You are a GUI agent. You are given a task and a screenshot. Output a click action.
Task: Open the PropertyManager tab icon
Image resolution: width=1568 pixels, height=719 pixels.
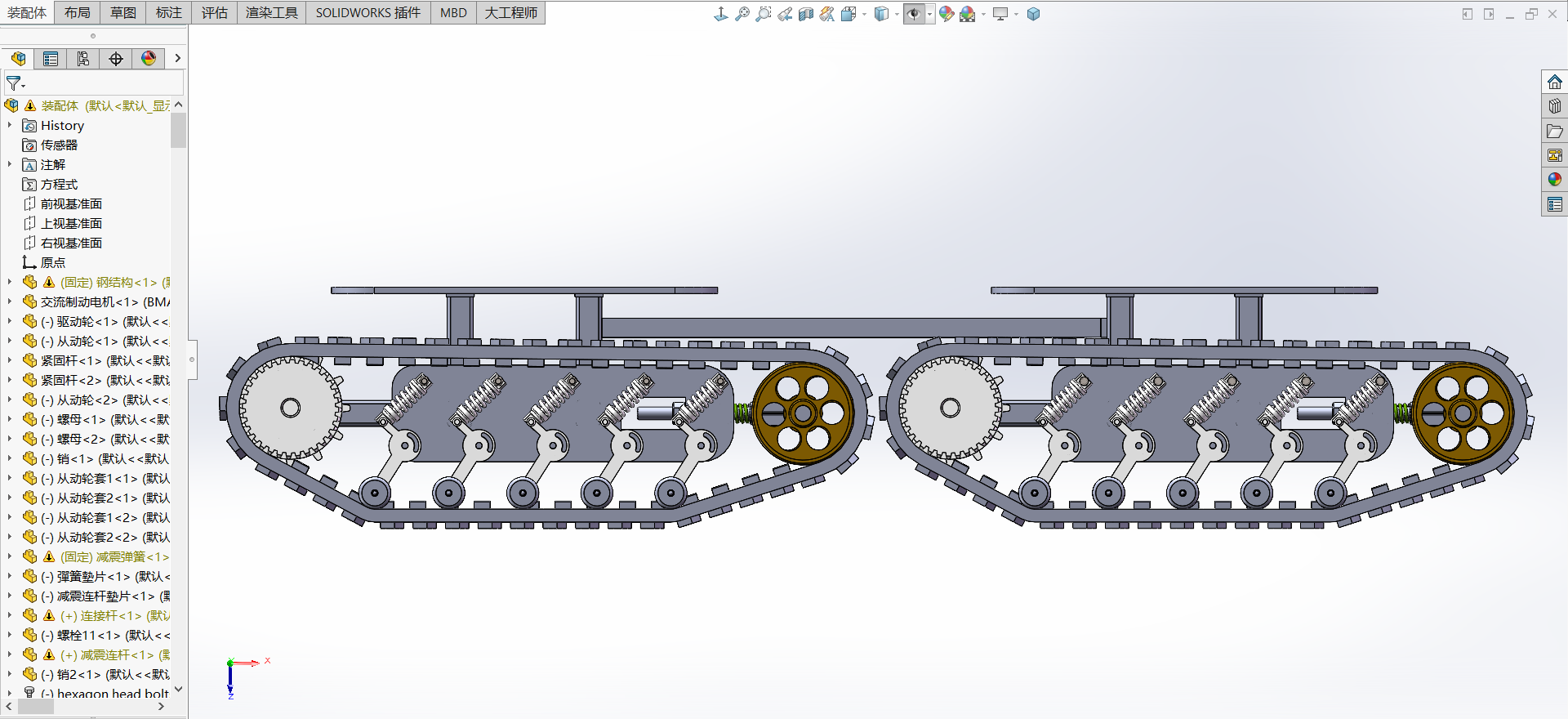(51, 59)
